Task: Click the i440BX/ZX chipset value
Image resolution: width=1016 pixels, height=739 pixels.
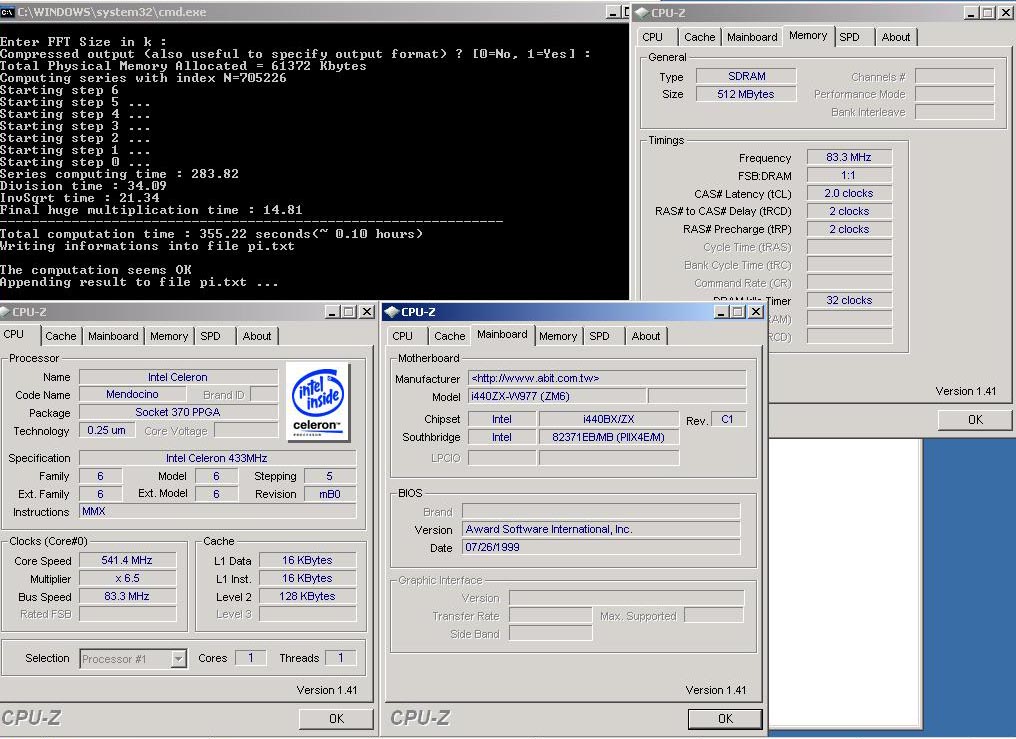Action: (x=608, y=419)
